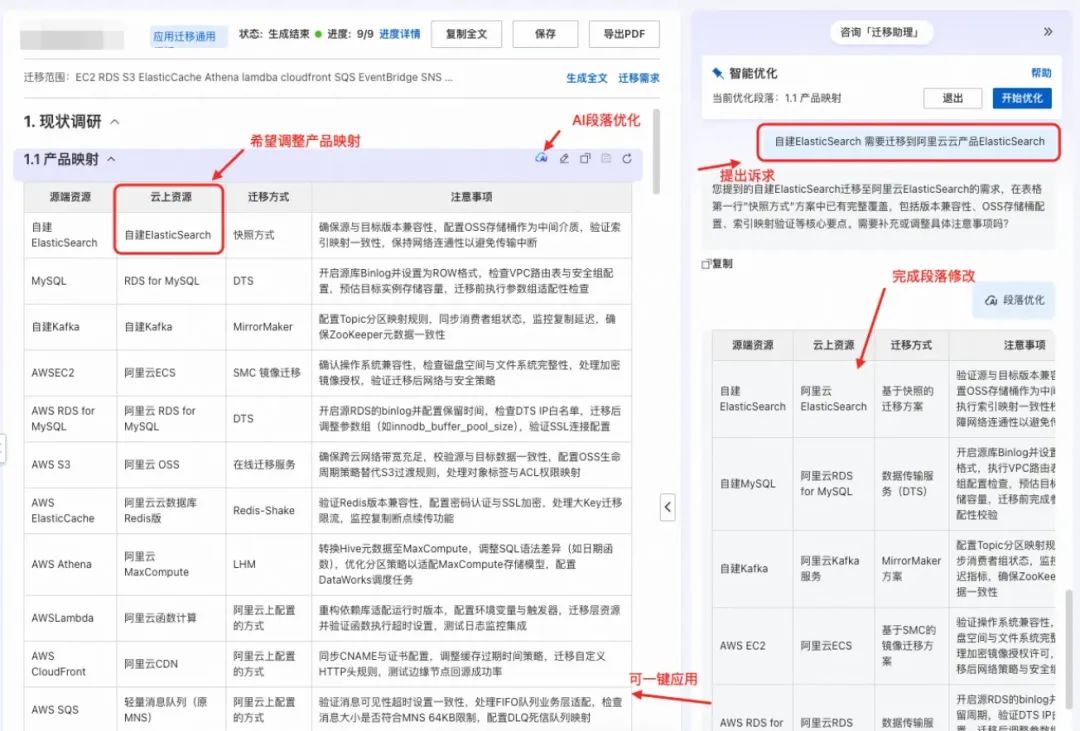The image size is (1080, 731).
Task: Click the copy icon in section 1.1 header
Action: coord(585,159)
